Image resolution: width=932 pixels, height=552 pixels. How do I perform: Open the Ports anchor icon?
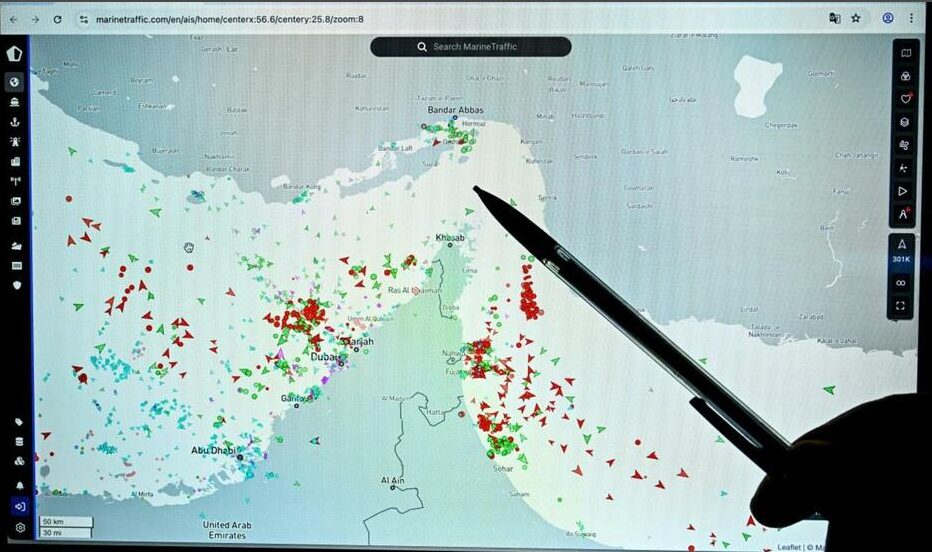coord(15,121)
